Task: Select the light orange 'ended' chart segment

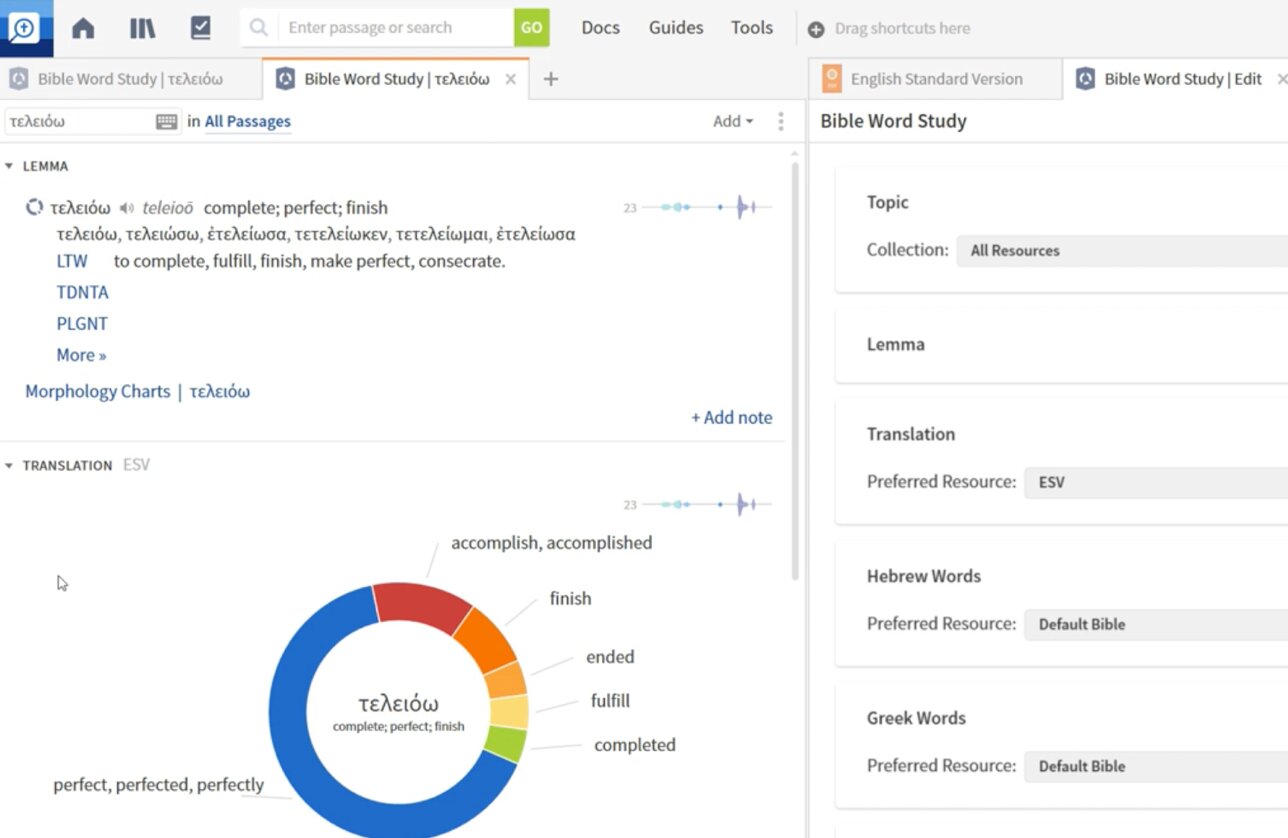Action: pos(506,680)
